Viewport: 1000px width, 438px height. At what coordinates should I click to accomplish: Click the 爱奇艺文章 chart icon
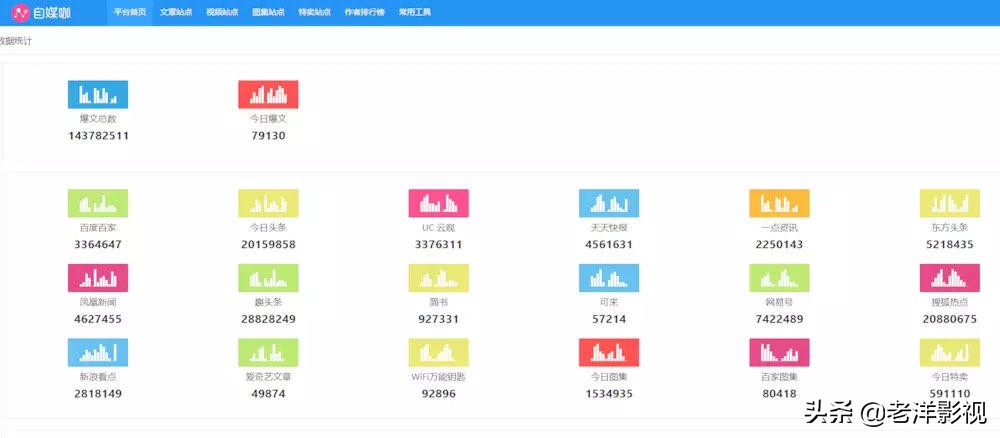click(268, 353)
